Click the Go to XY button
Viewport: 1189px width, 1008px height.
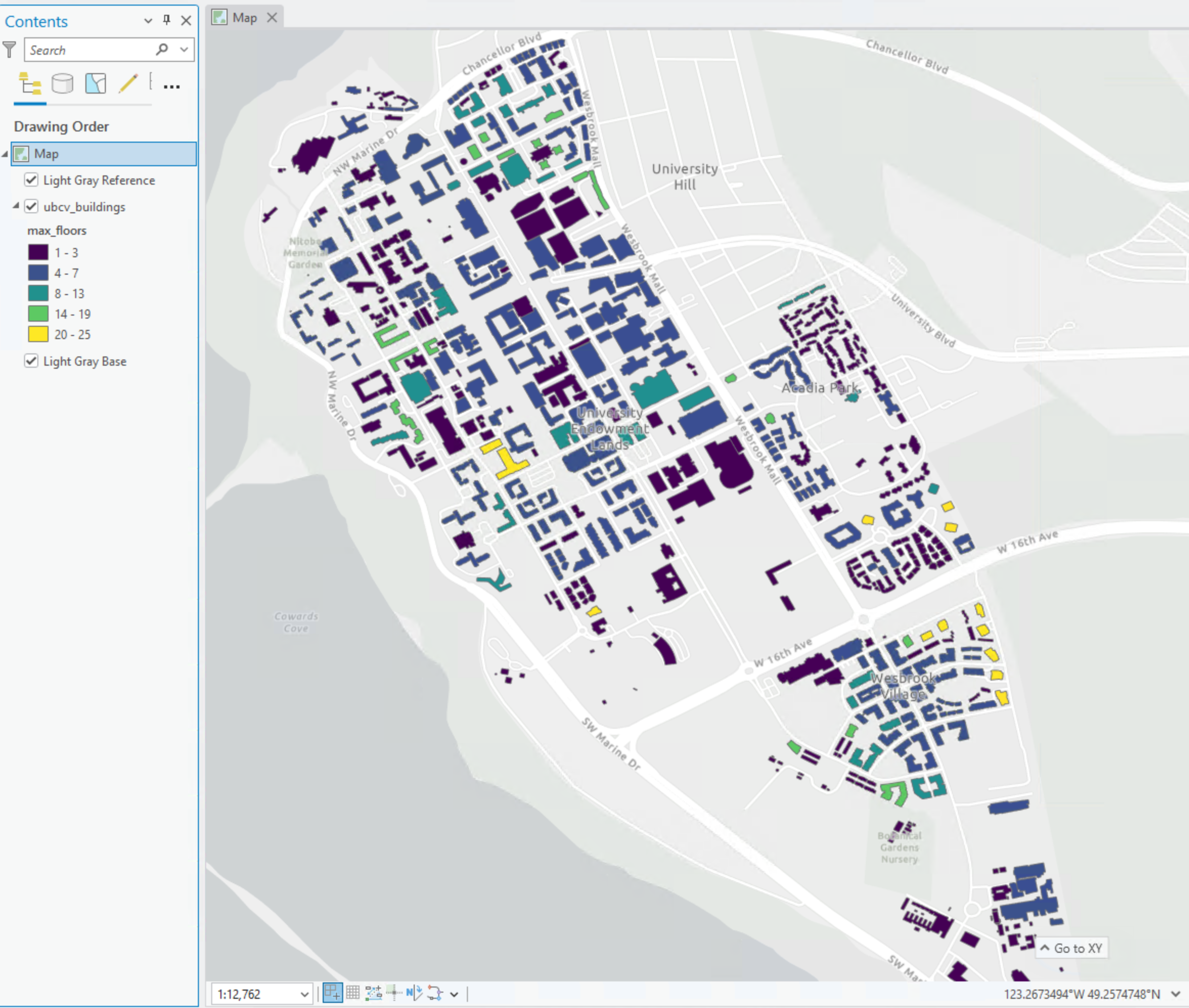click(1072, 949)
